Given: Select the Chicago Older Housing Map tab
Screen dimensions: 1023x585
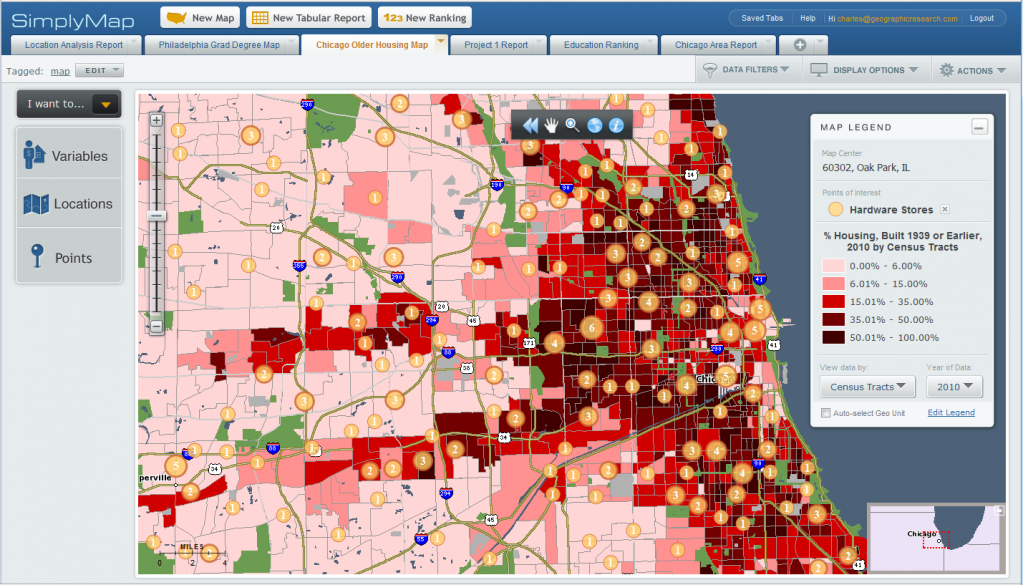Looking at the screenshot, I should click(372, 45).
